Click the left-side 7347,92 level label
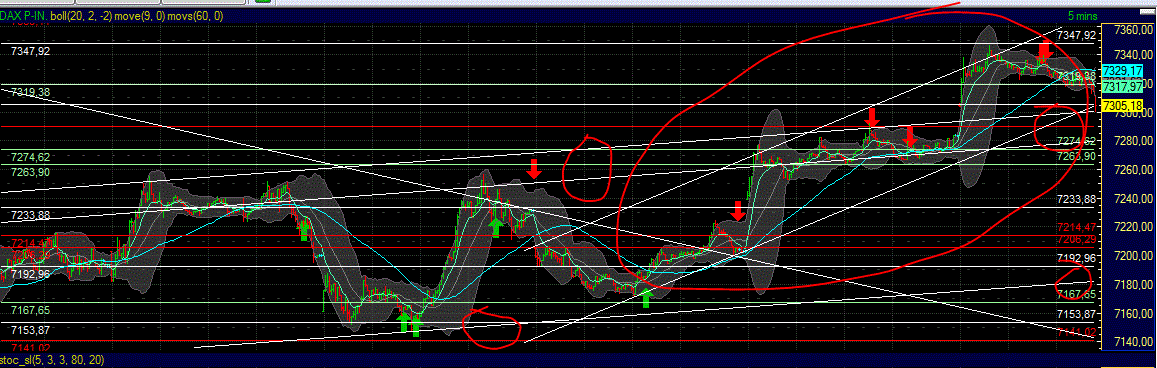1157x368 pixels. (x=30, y=51)
